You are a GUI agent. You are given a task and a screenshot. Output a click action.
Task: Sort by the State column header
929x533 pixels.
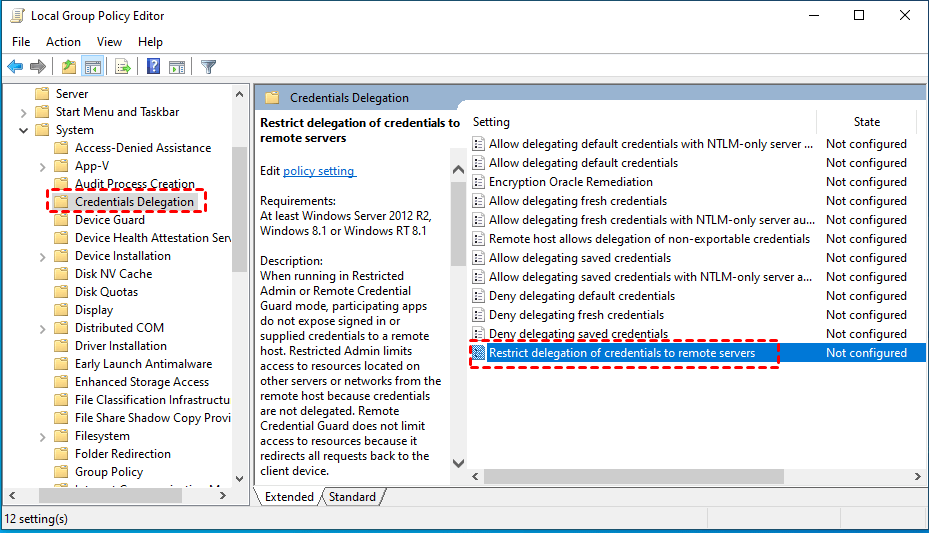click(866, 122)
